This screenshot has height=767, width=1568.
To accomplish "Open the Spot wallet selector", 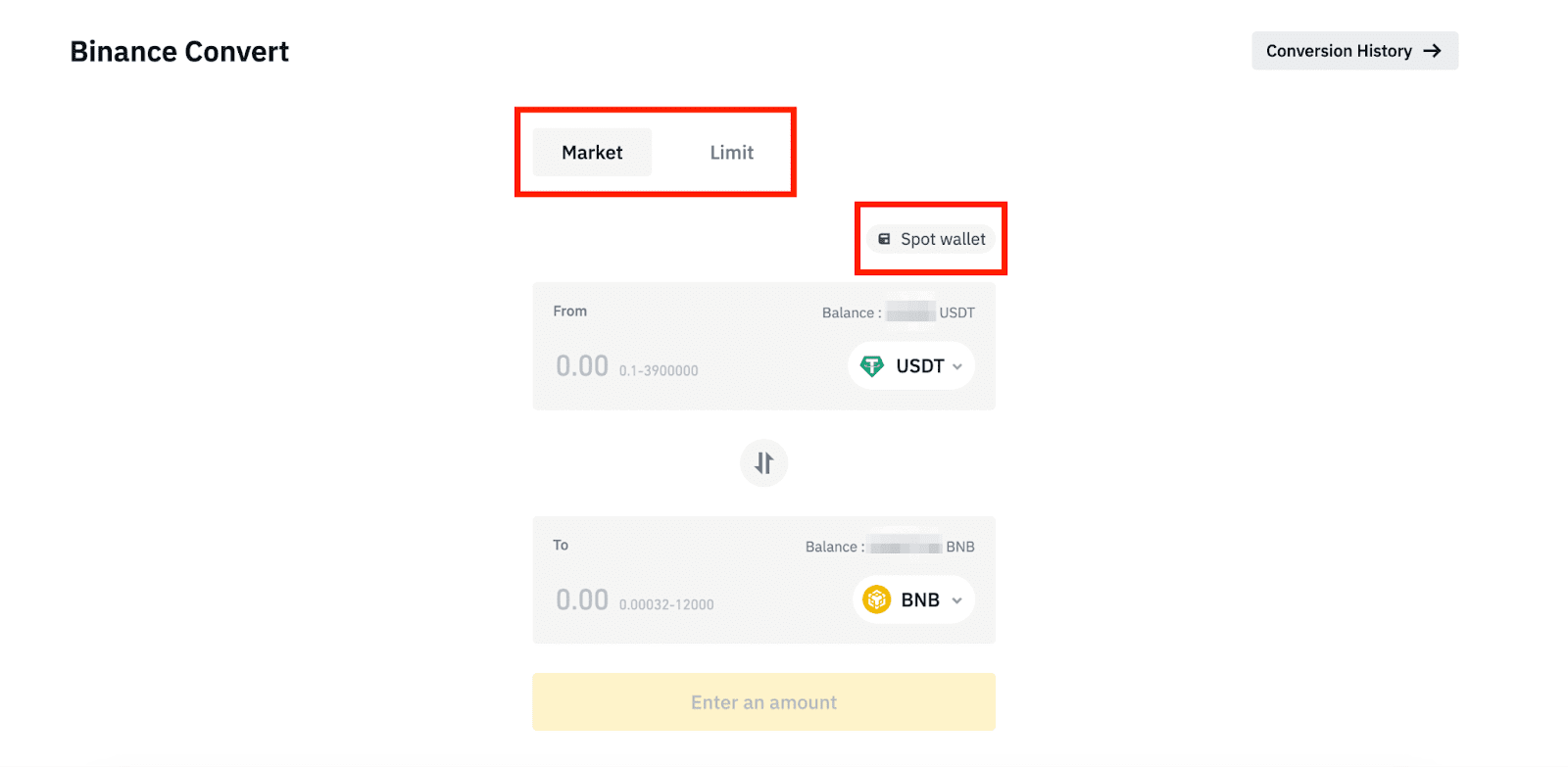I will 931,239.
